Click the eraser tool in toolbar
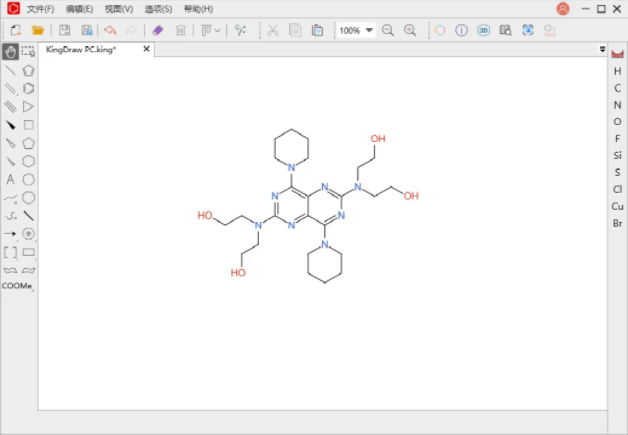628x435 pixels. pos(157,30)
